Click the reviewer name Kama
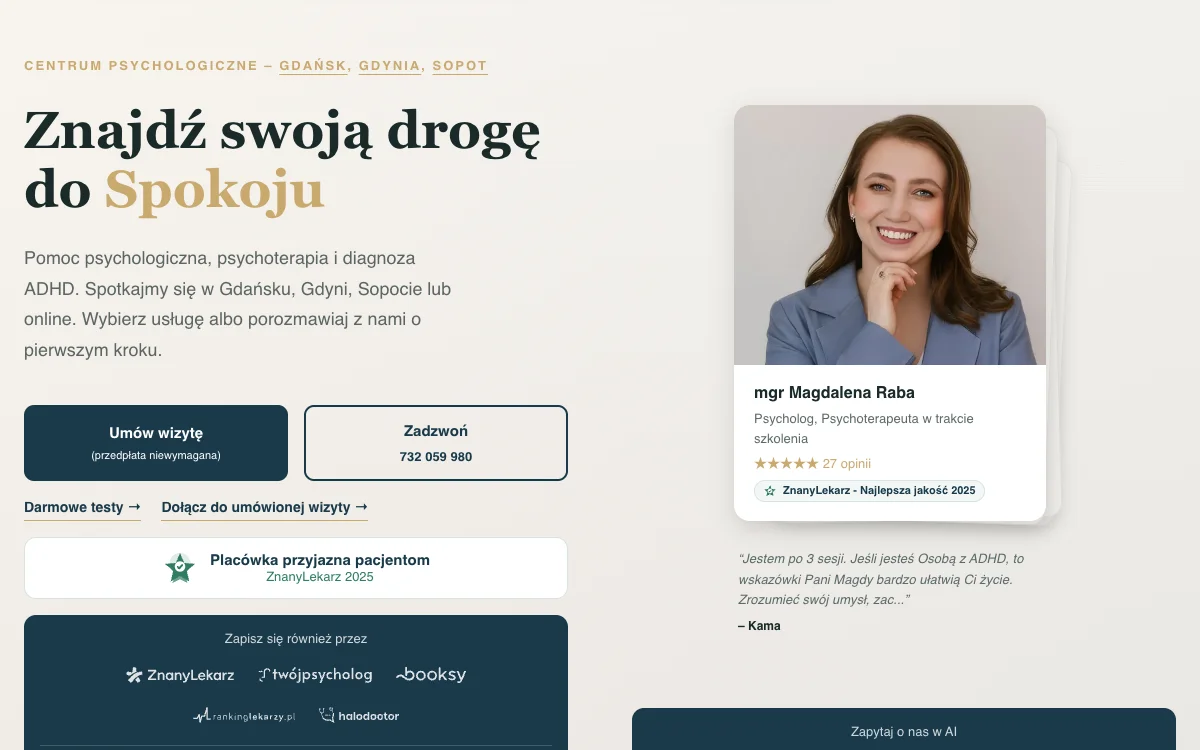Viewport: 1200px width, 750px height. 759,626
